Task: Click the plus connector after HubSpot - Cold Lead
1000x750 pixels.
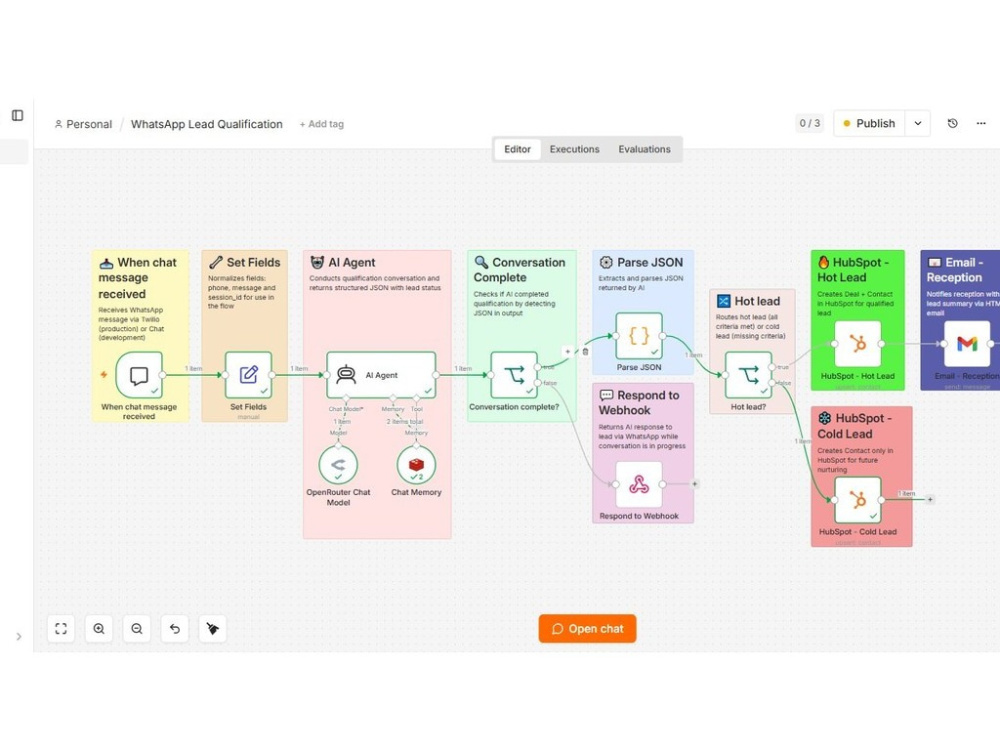Action: (930, 499)
